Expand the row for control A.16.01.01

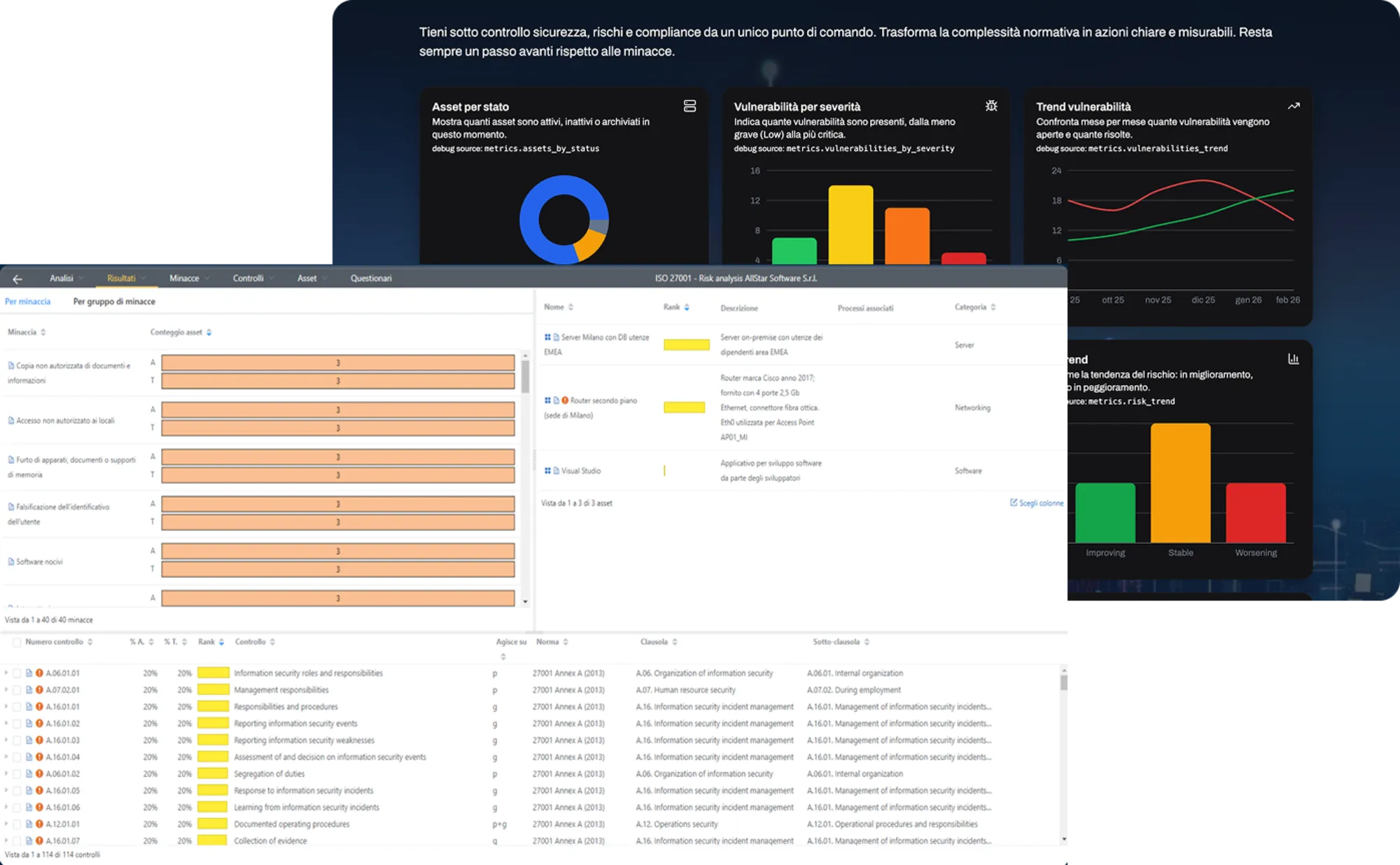(x=6, y=707)
